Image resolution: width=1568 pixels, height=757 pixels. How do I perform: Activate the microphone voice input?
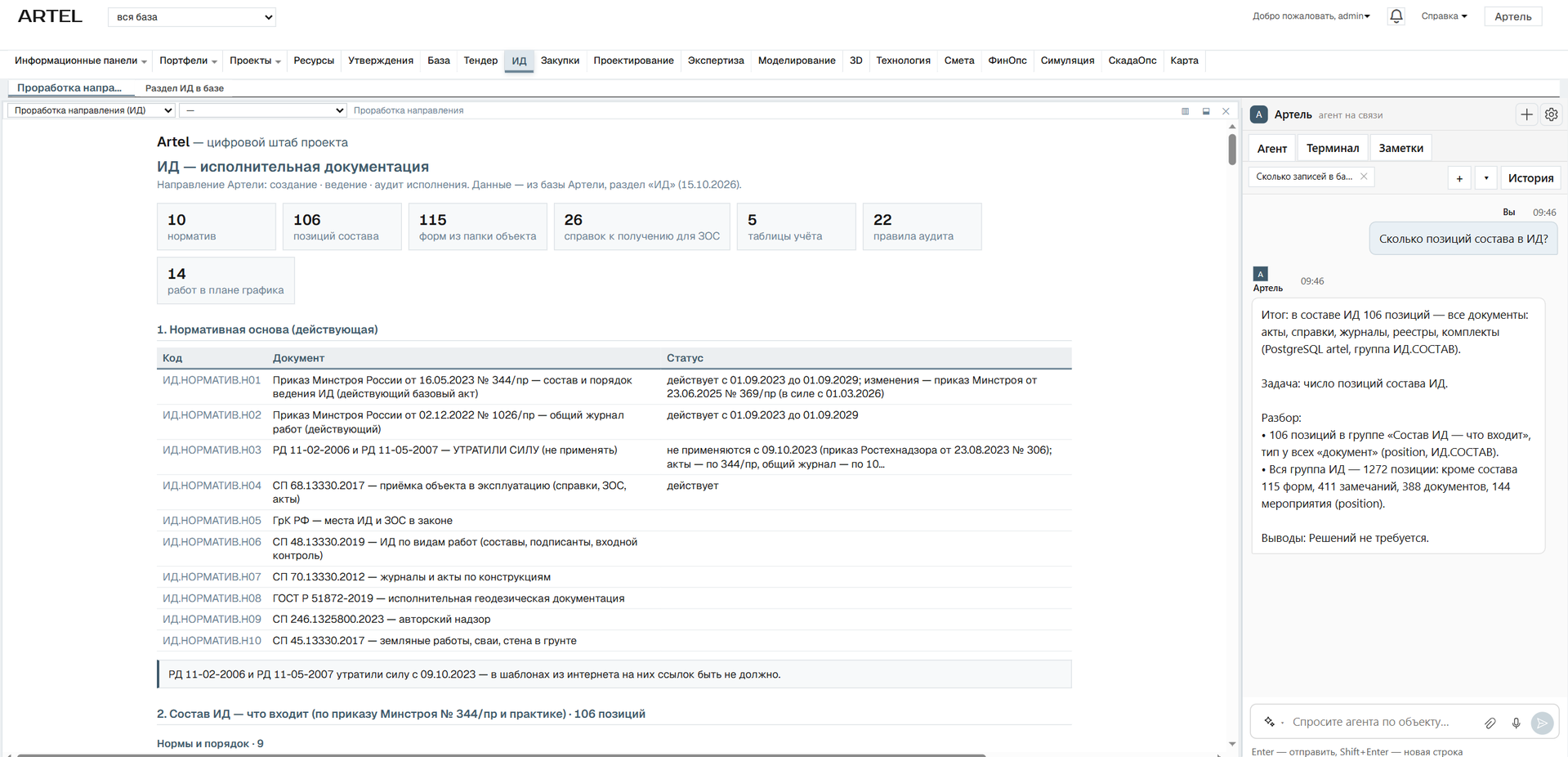(1516, 723)
